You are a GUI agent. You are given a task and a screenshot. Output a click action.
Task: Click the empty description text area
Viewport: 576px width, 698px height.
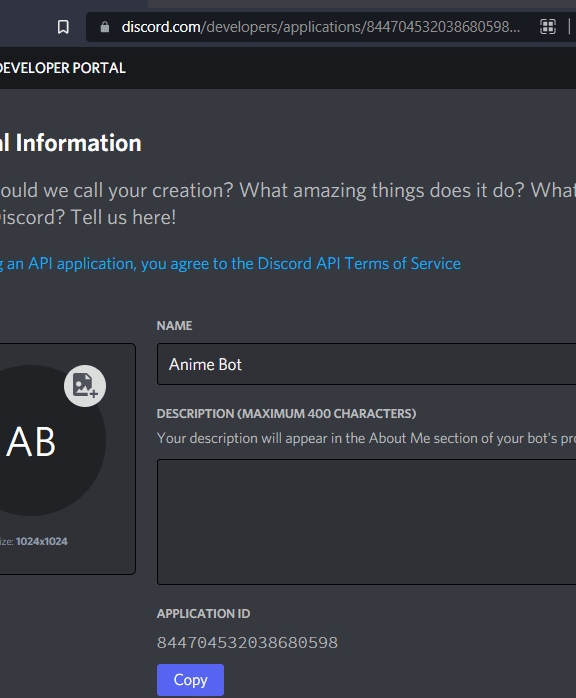(x=366, y=522)
